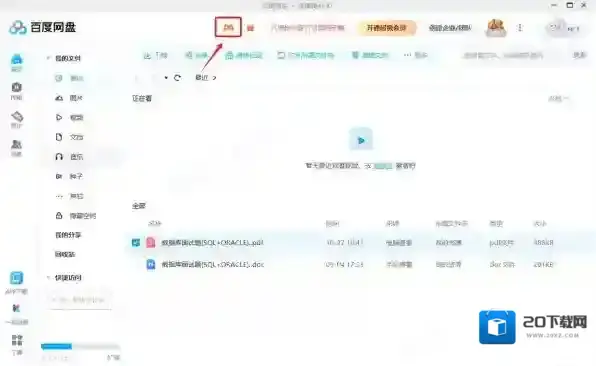Click the trash delete toolbar icon
This screenshot has width=596, height=366.
355,55
